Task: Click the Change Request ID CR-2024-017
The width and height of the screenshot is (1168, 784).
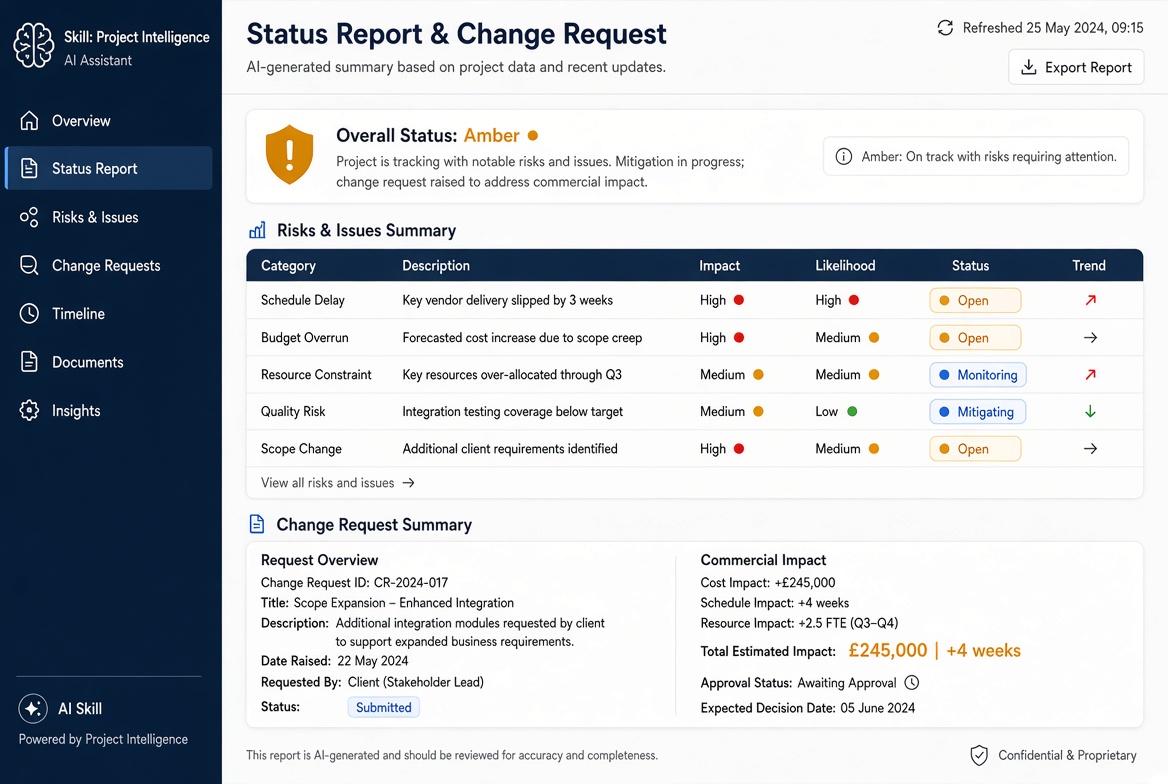Action: [x=354, y=583]
